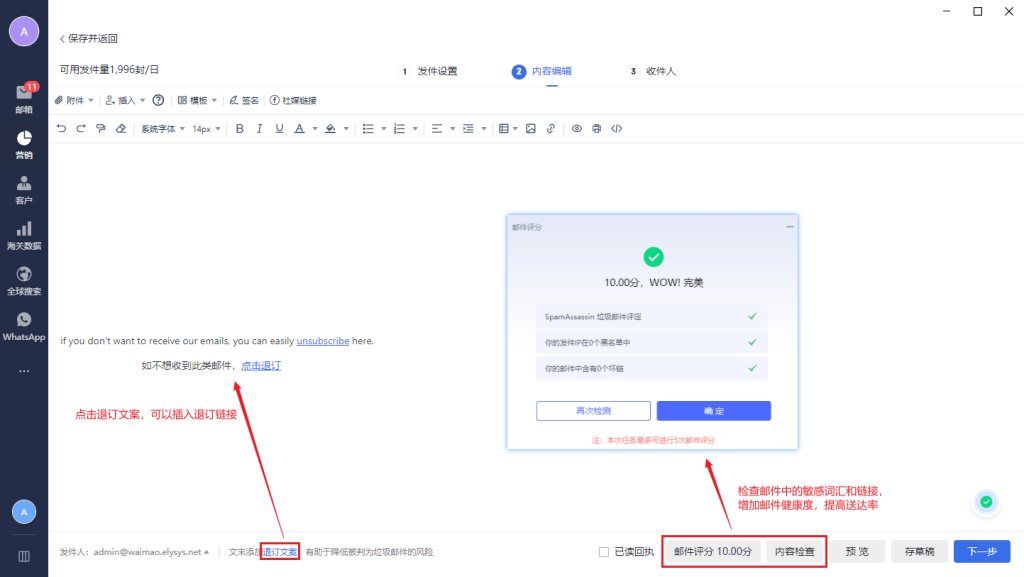Image resolution: width=1024 pixels, height=577 pixels.
Task: Click 保存并返回 to go back
Action: tap(88, 38)
